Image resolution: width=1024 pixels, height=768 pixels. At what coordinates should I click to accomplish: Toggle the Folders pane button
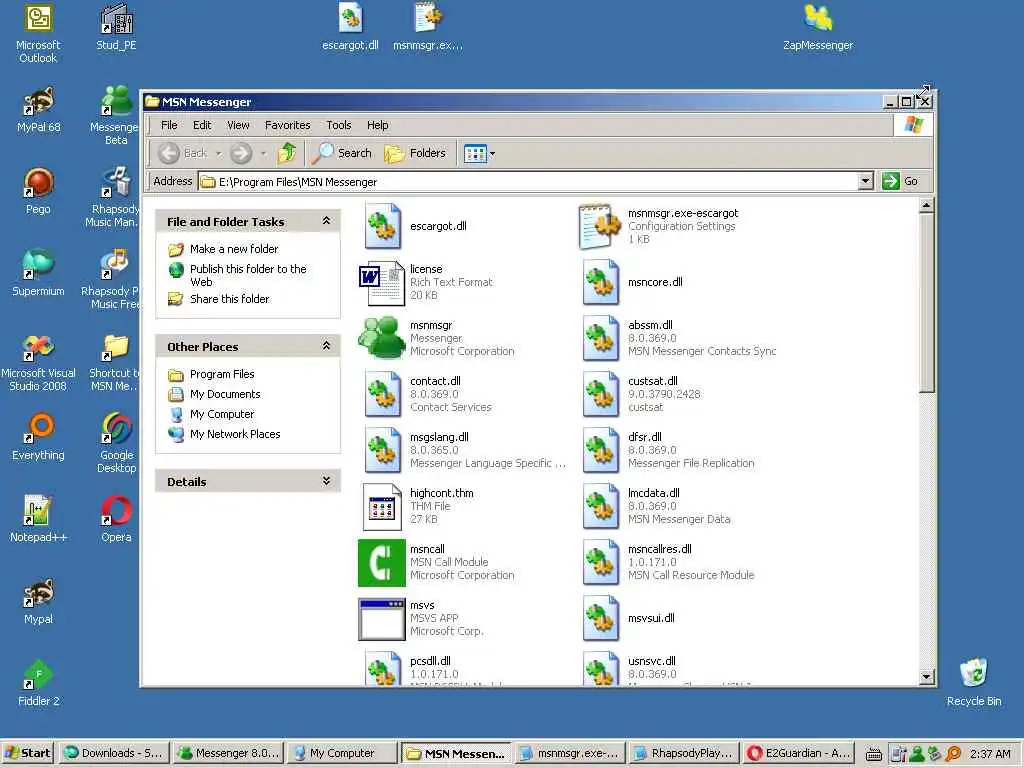coord(415,153)
